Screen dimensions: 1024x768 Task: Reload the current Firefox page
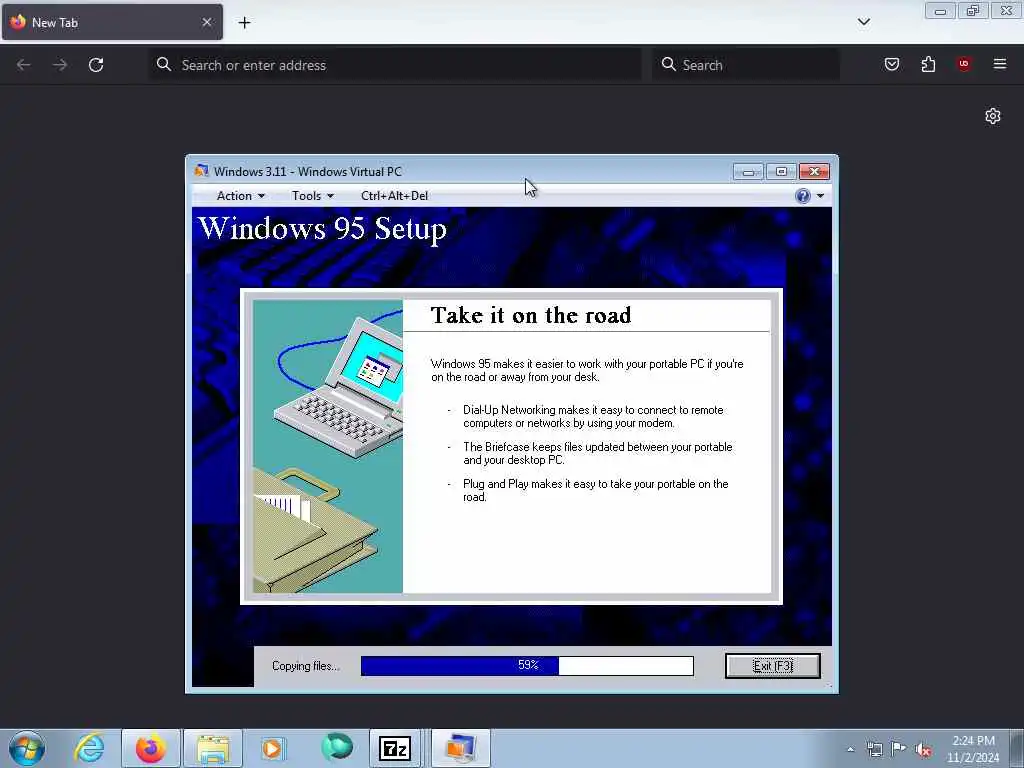(x=96, y=65)
